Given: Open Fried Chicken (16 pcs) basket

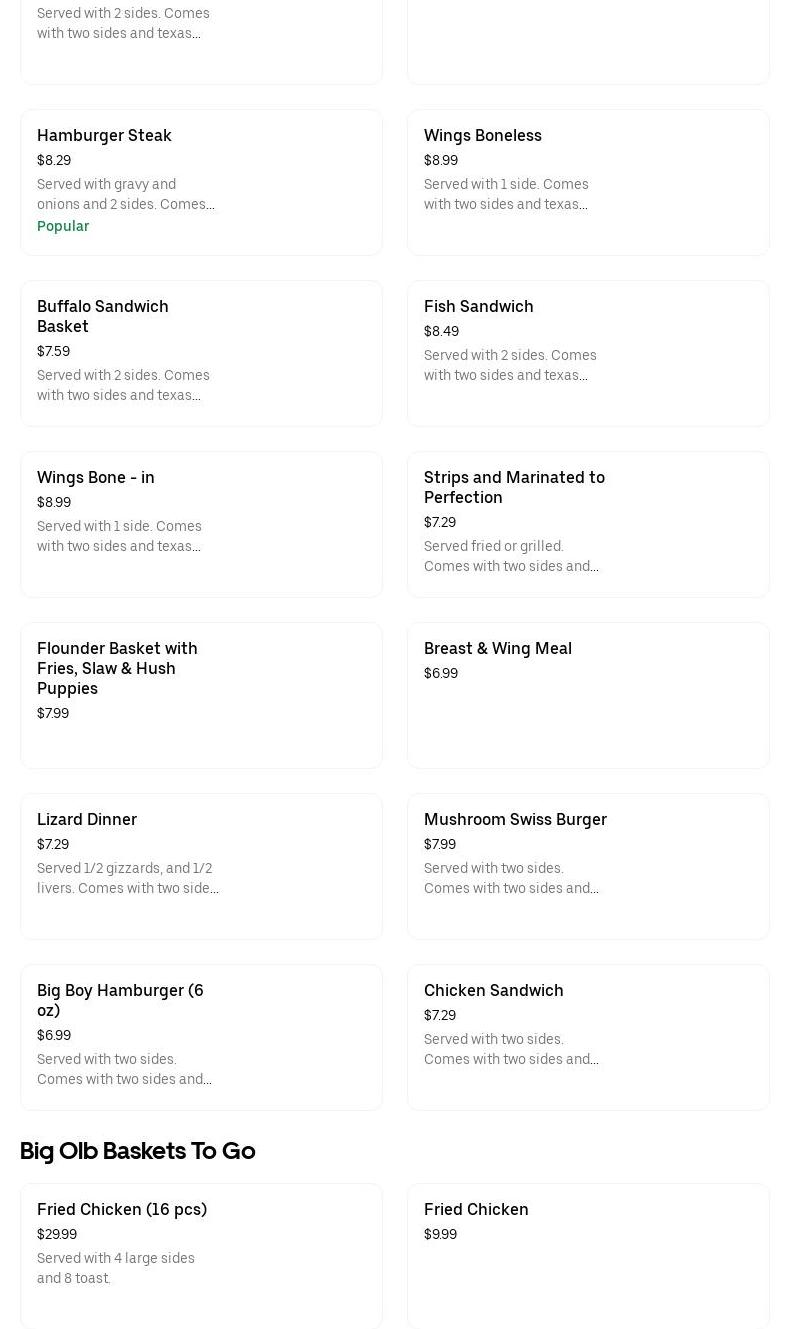Looking at the screenshot, I should pos(122,1209).
